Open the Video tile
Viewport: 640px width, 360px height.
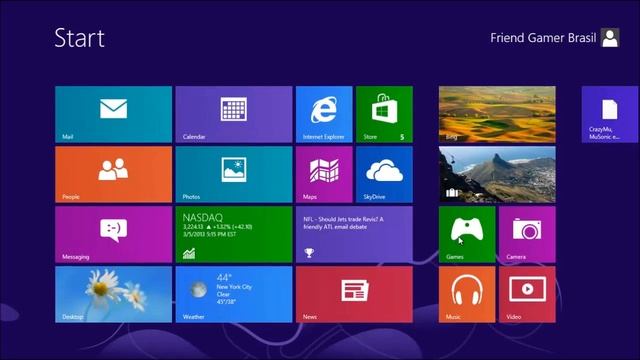(527, 294)
